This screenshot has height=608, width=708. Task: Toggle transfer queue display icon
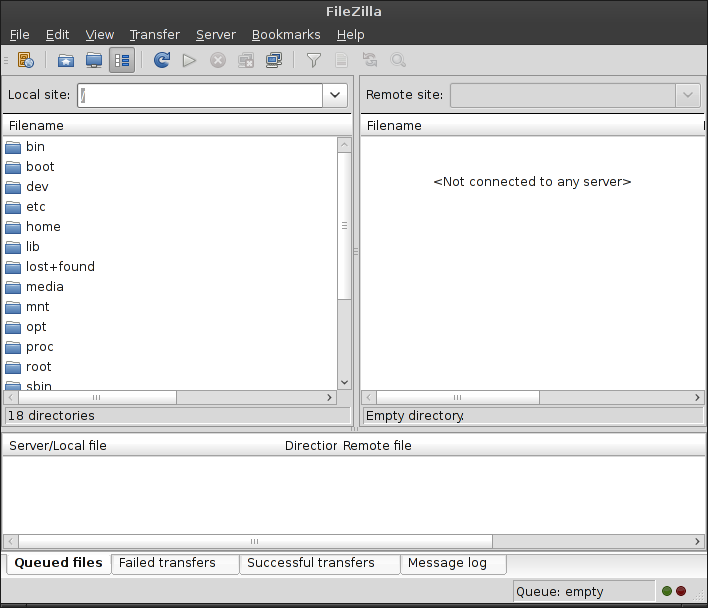click(122, 60)
